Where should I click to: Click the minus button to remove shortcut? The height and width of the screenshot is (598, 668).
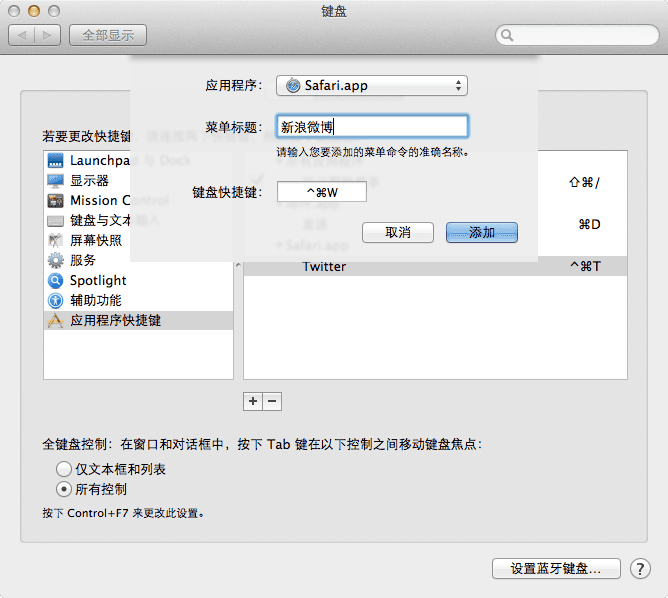[x=272, y=401]
